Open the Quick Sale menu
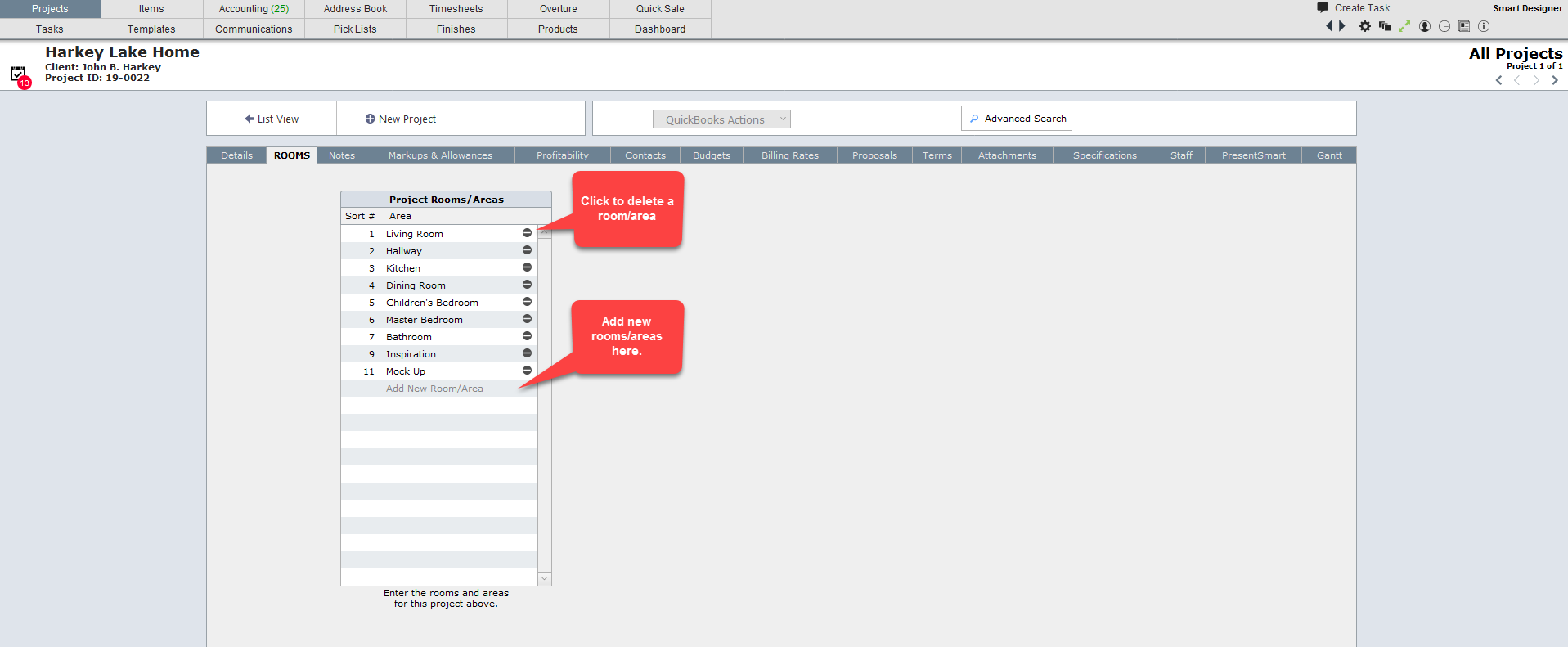1568x647 pixels. pos(660,9)
